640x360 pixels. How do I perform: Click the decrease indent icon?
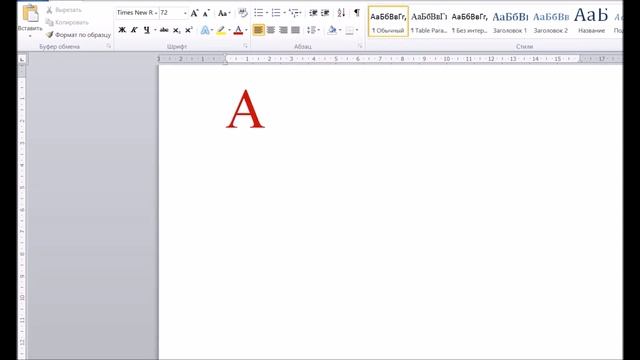point(313,13)
